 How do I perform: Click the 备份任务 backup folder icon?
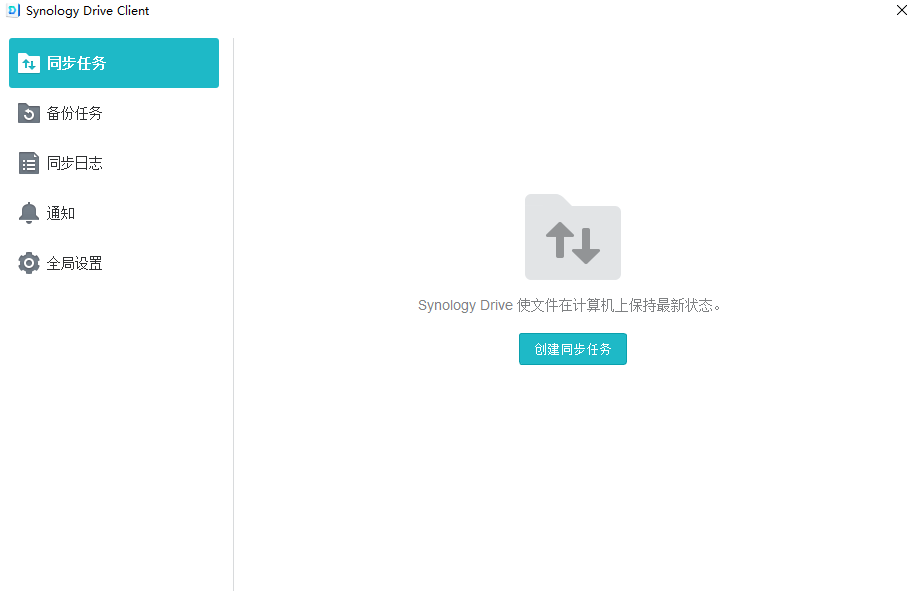point(28,113)
